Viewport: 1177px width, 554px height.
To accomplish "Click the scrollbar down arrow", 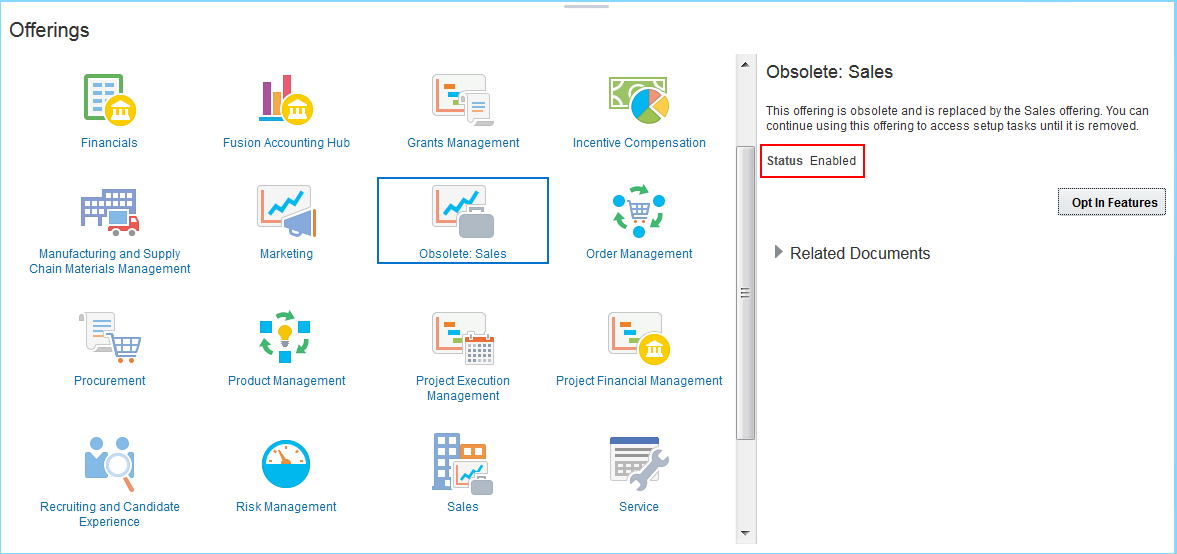I will 745,533.
